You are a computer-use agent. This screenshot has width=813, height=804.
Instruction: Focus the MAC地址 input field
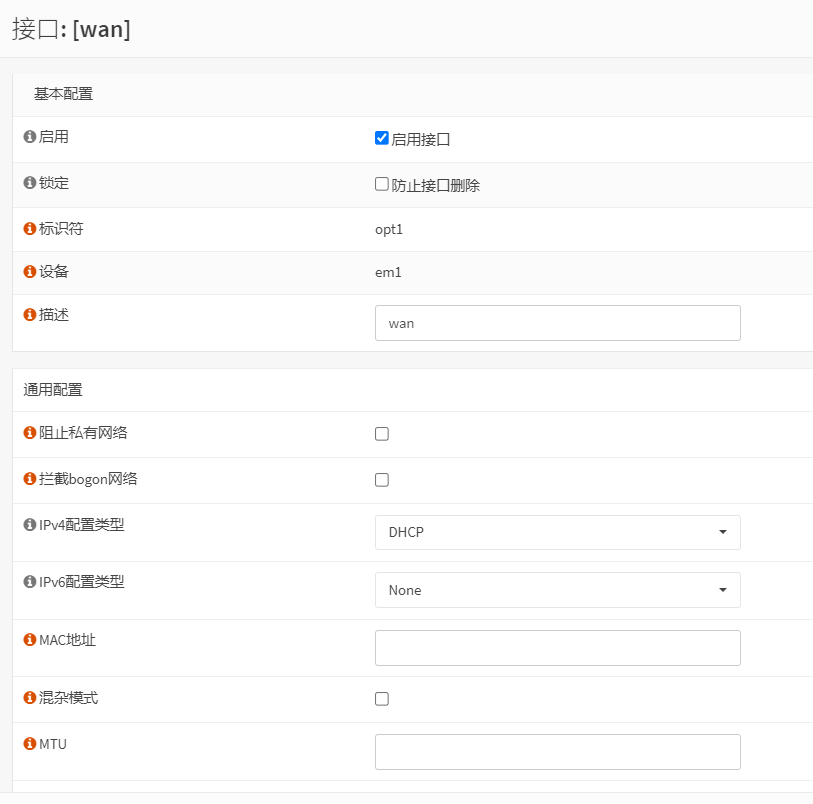pyautogui.click(x=557, y=648)
